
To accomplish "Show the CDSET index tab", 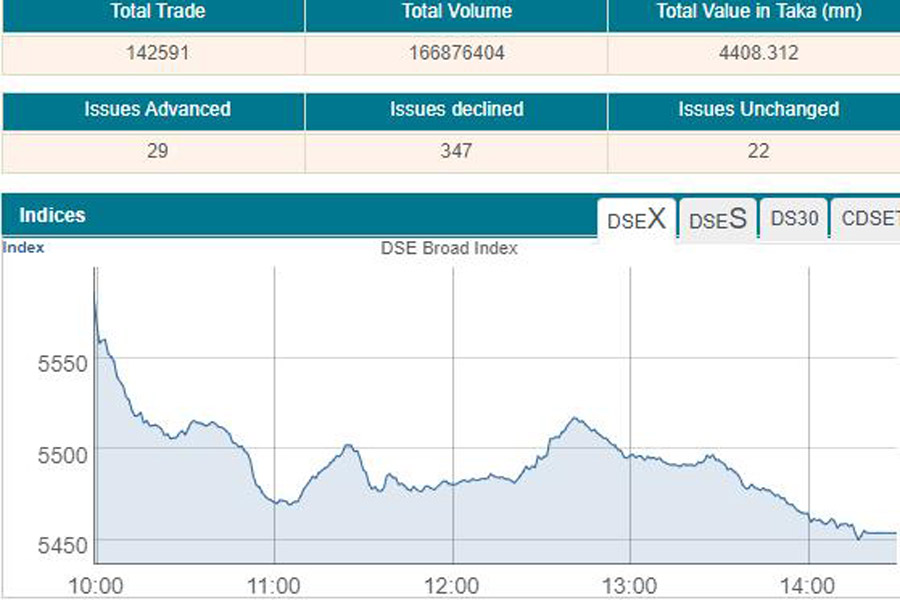I will (868, 220).
